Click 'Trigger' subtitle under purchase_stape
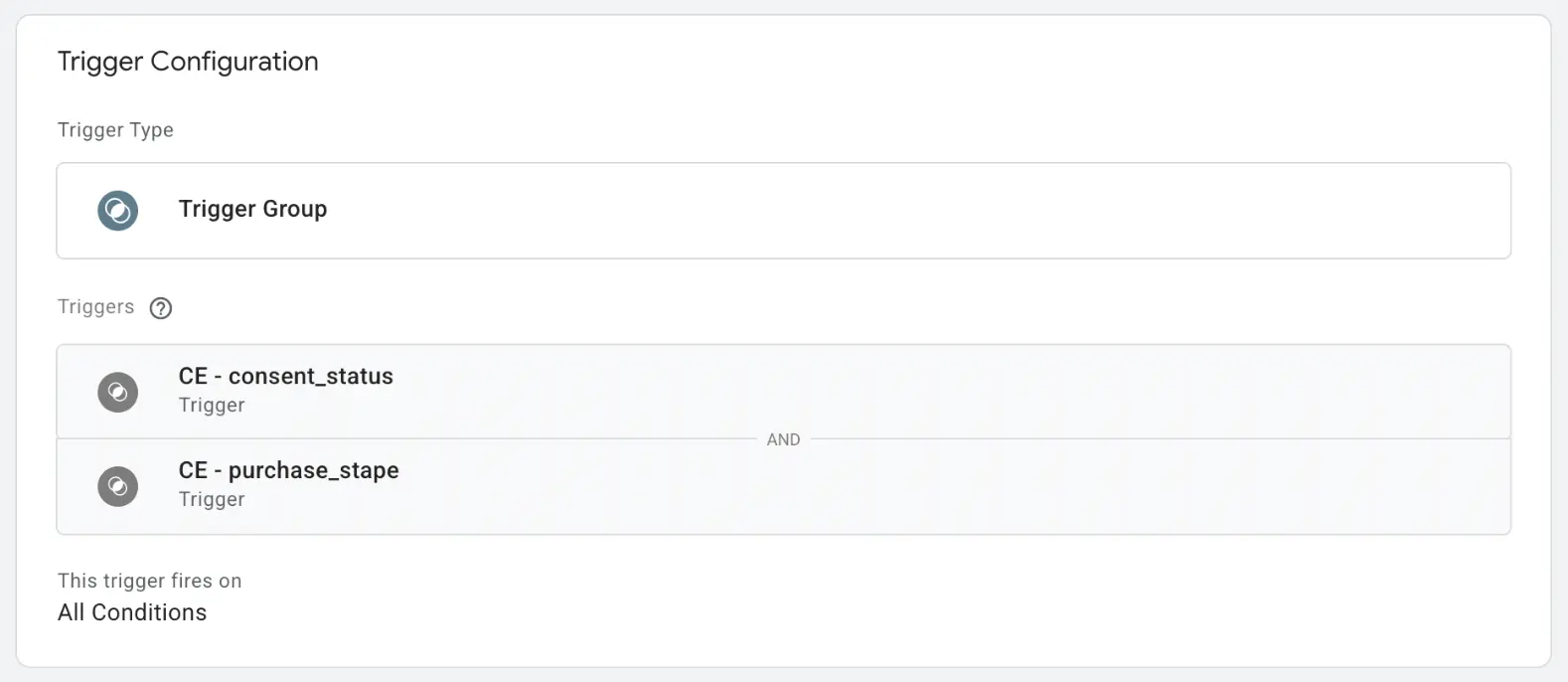The width and height of the screenshot is (1568, 682). coord(212,499)
